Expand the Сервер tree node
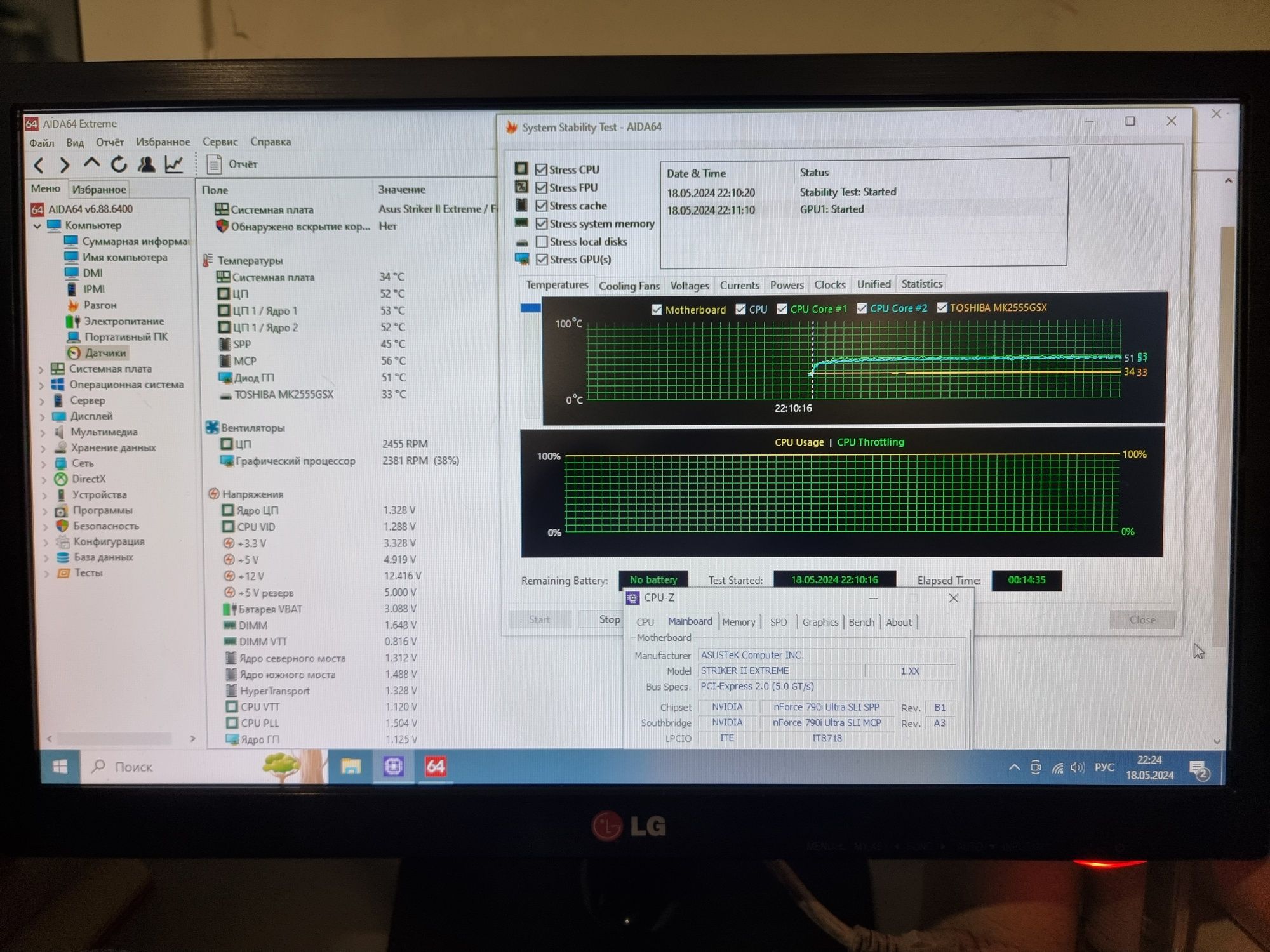 [43, 401]
